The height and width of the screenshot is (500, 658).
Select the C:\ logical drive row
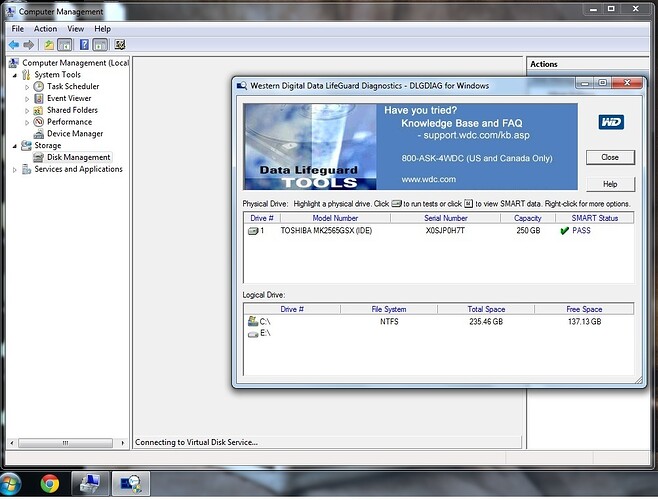click(438, 322)
